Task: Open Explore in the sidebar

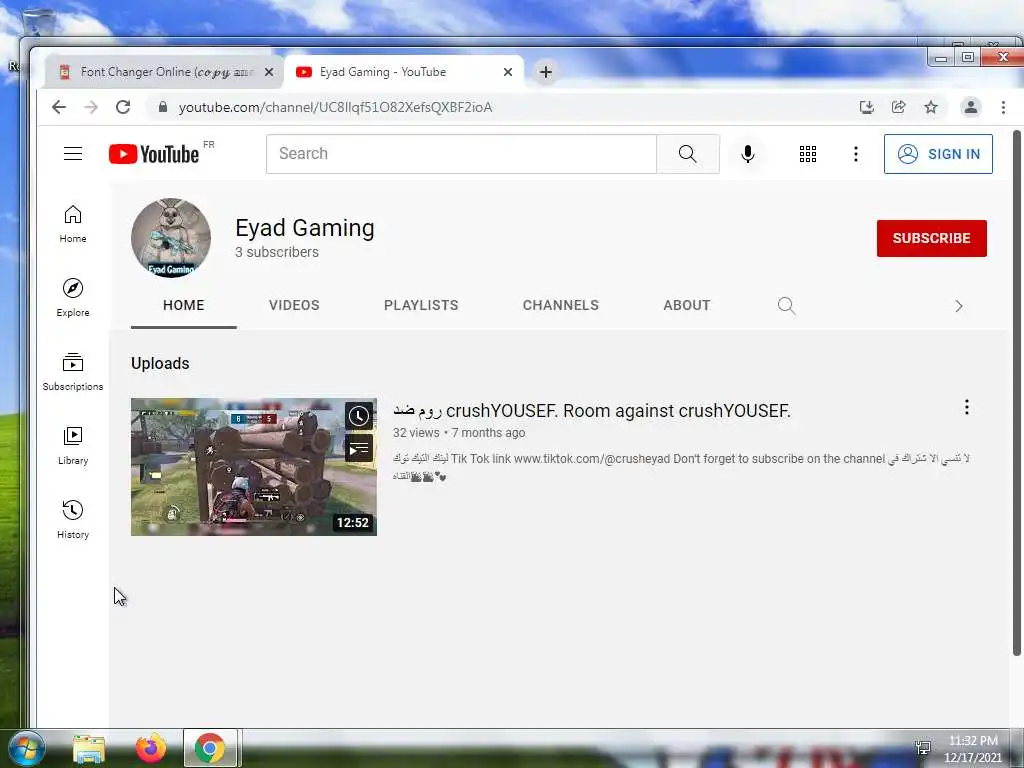Action: (x=72, y=298)
